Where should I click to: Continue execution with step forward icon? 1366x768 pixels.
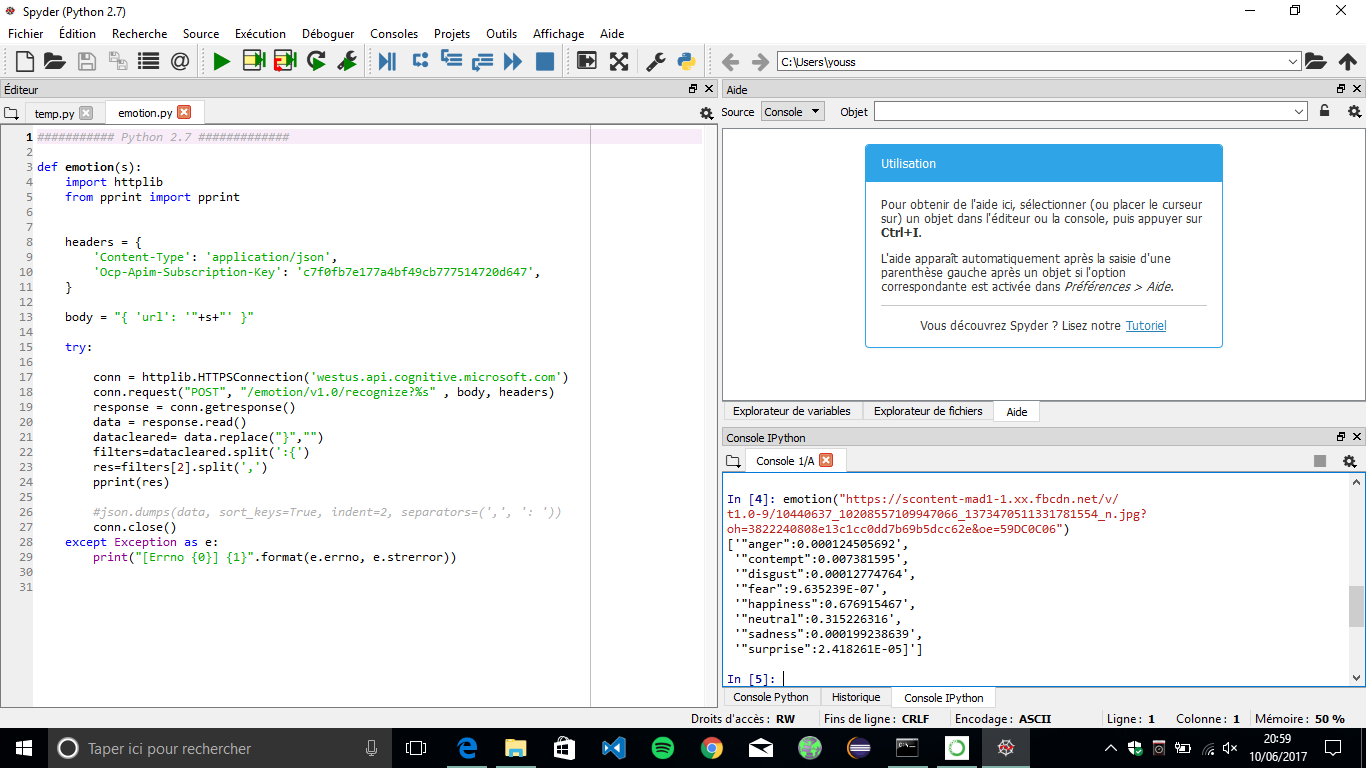point(514,61)
